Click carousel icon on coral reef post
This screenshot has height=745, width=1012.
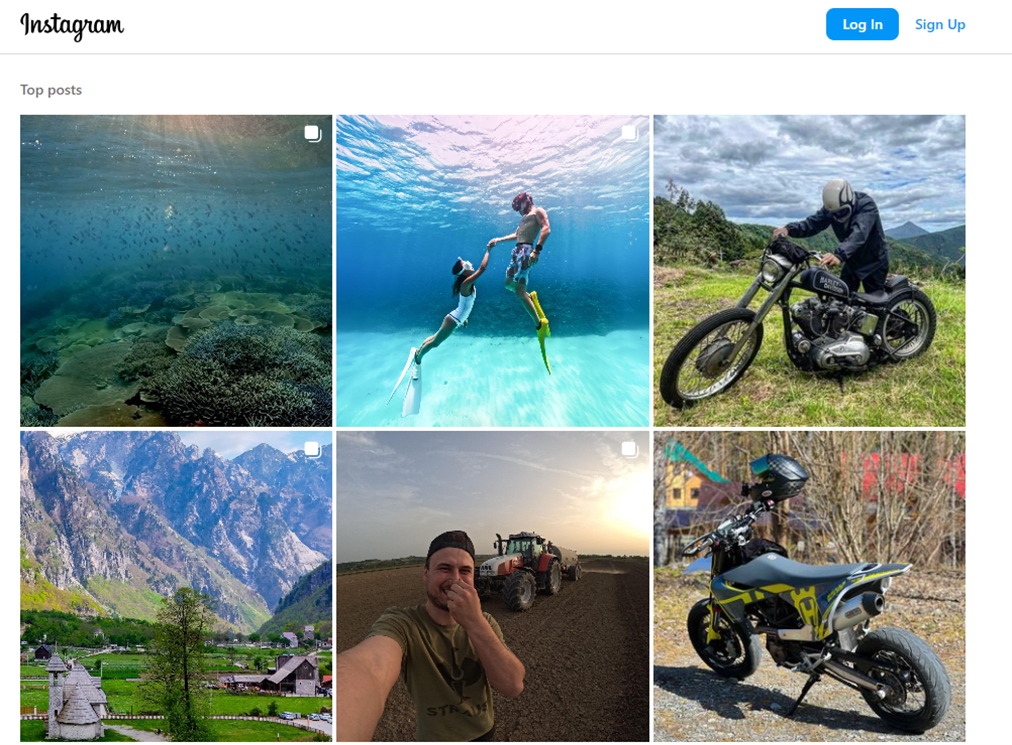pyautogui.click(x=313, y=134)
